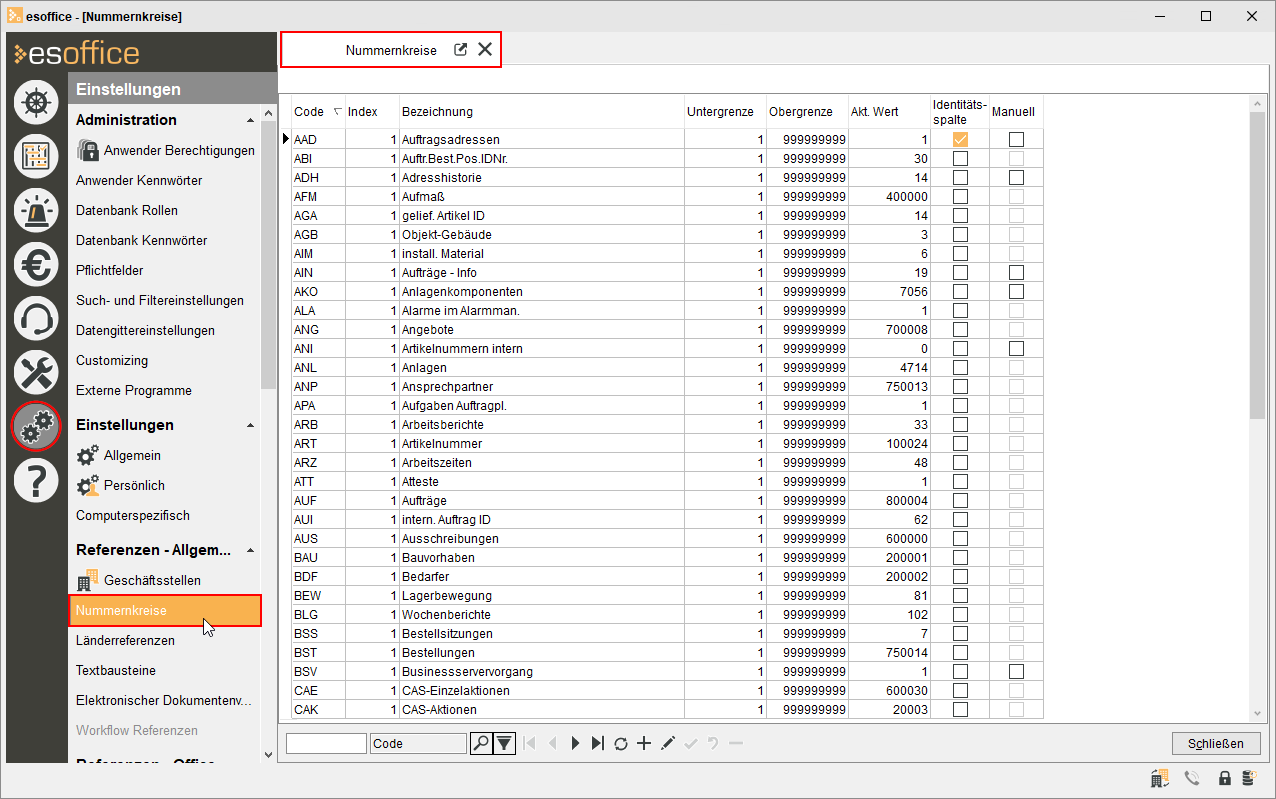Toggle Manuell checkbox for AIN row

(x=1016, y=273)
